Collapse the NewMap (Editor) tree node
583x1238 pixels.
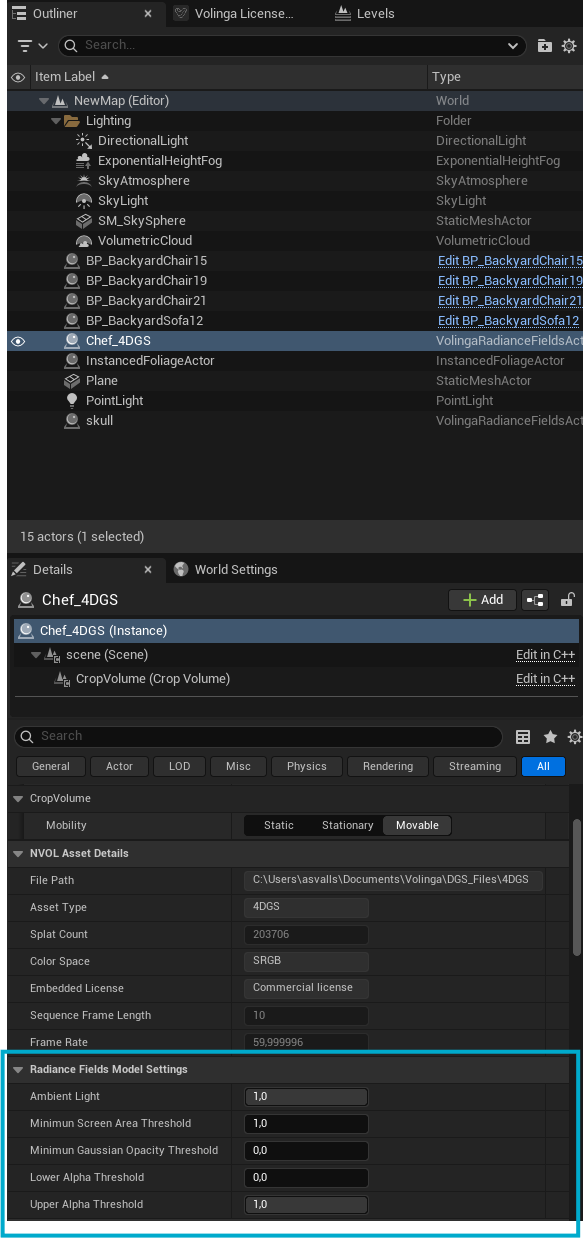(44, 101)
